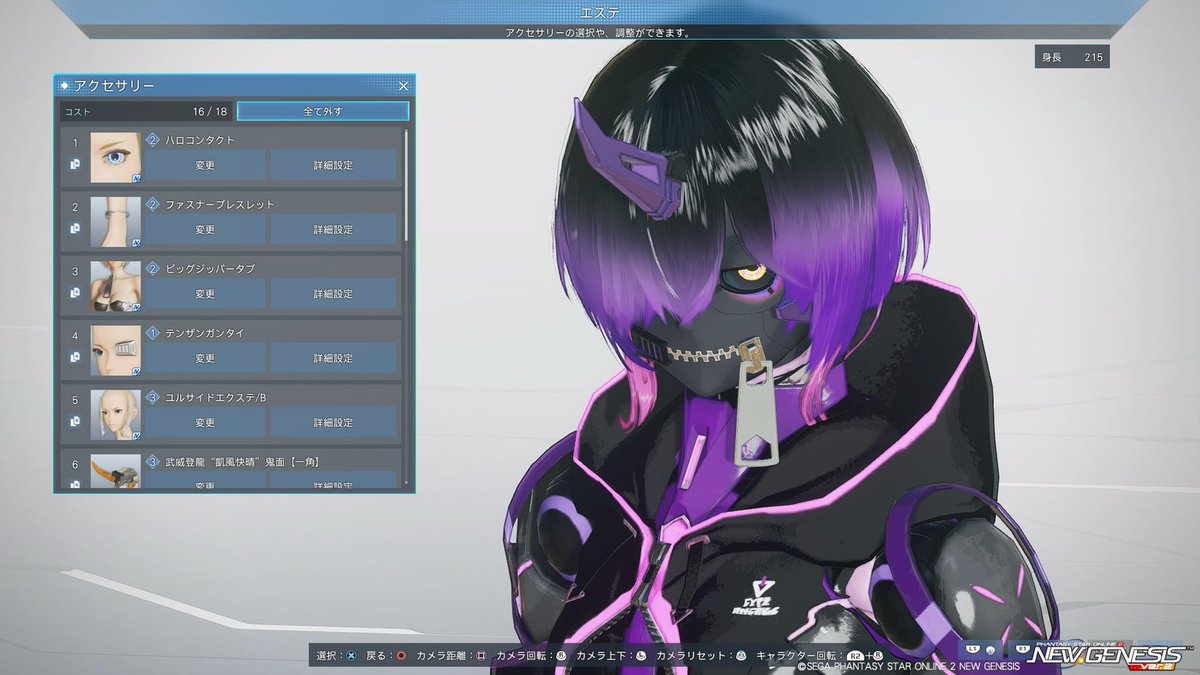Click the 選択 hint label
1200x675 pixels.
(x=326, y=656)
